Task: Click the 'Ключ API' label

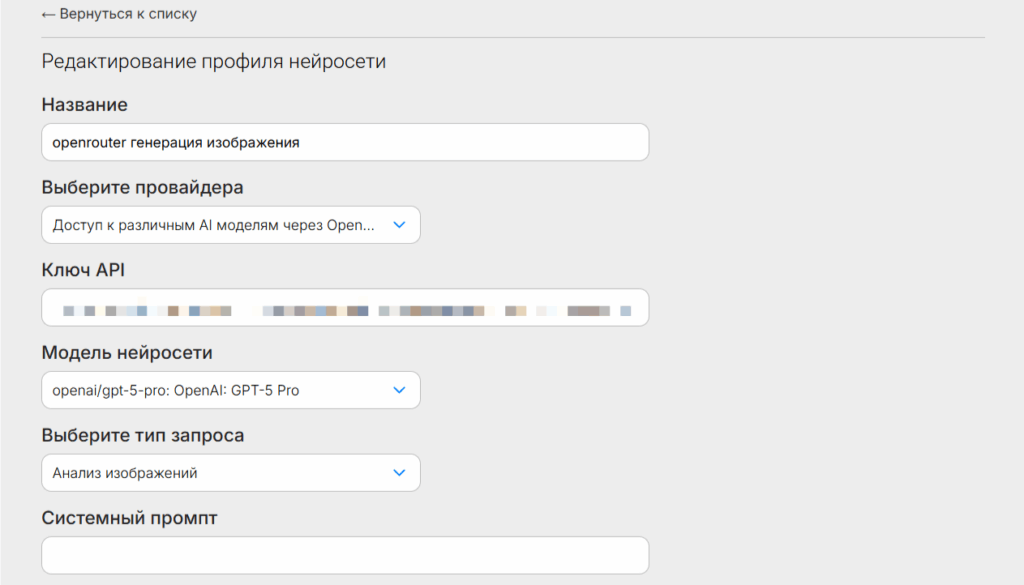Action: [83, 270]
